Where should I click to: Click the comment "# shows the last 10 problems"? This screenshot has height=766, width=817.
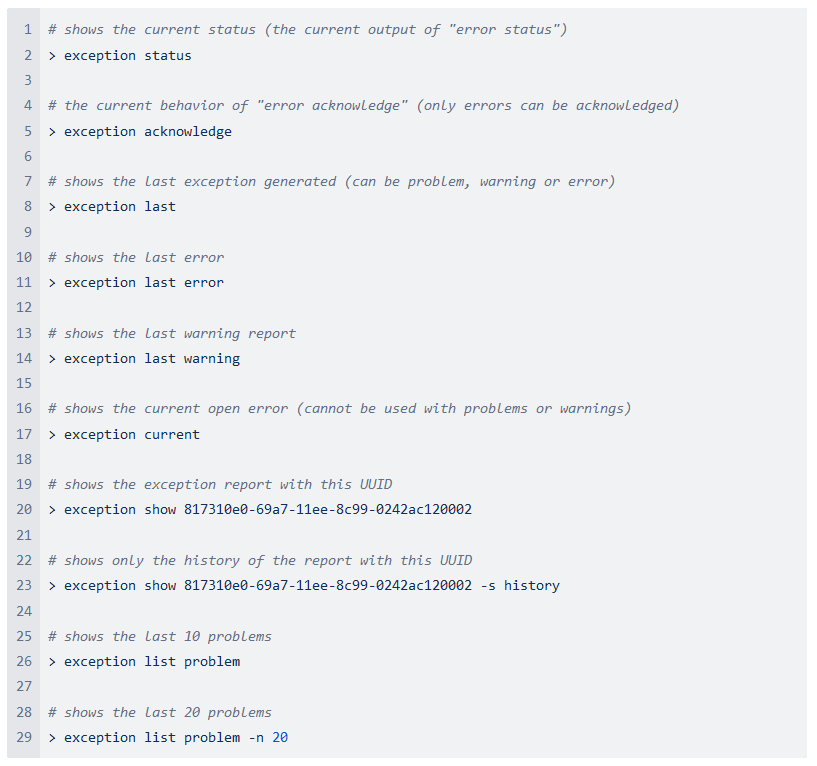tap(160, 636)
